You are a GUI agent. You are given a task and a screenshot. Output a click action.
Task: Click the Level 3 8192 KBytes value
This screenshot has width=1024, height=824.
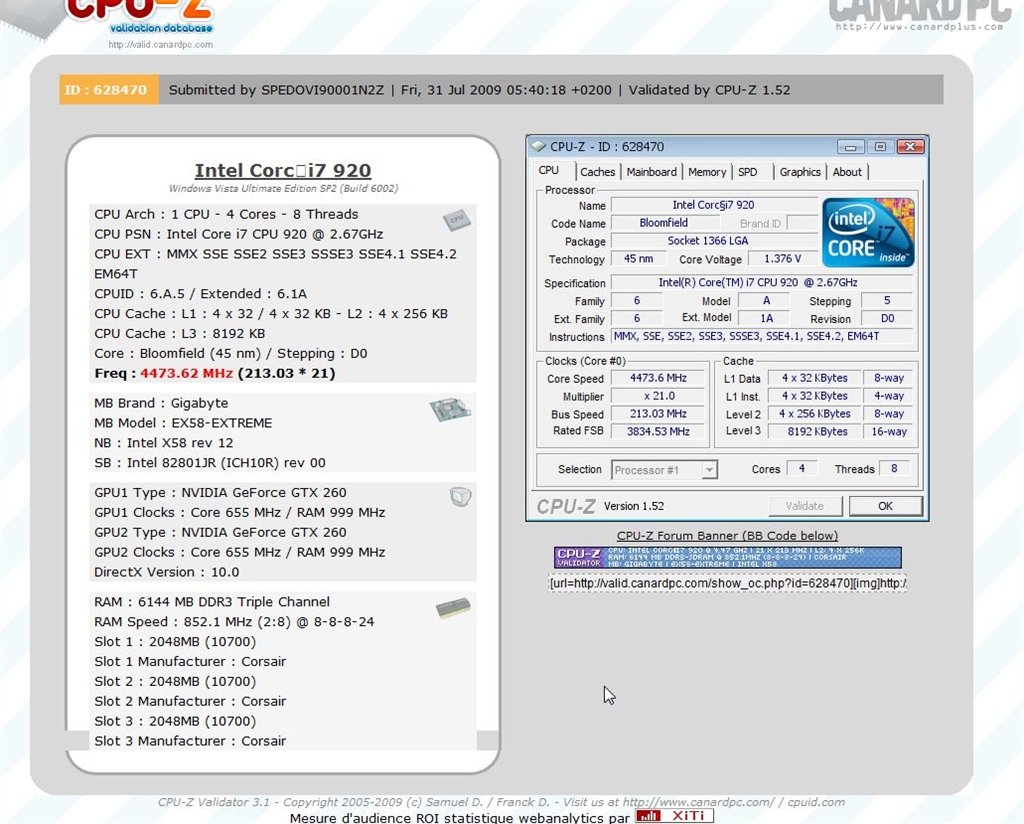[814, 431]
